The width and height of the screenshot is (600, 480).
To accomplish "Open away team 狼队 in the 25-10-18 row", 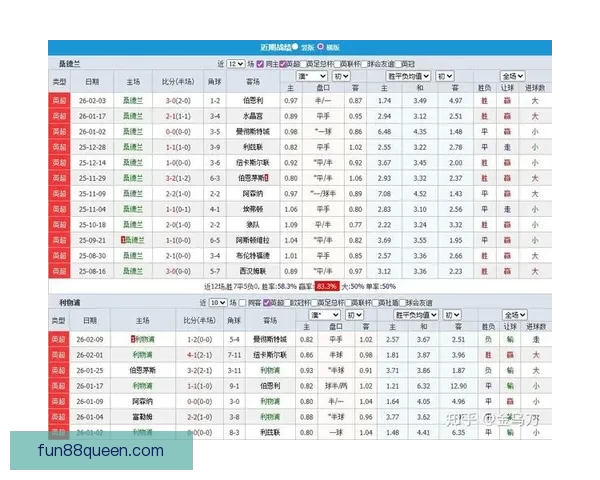I will pyautogui.click(x=253, y=225).
